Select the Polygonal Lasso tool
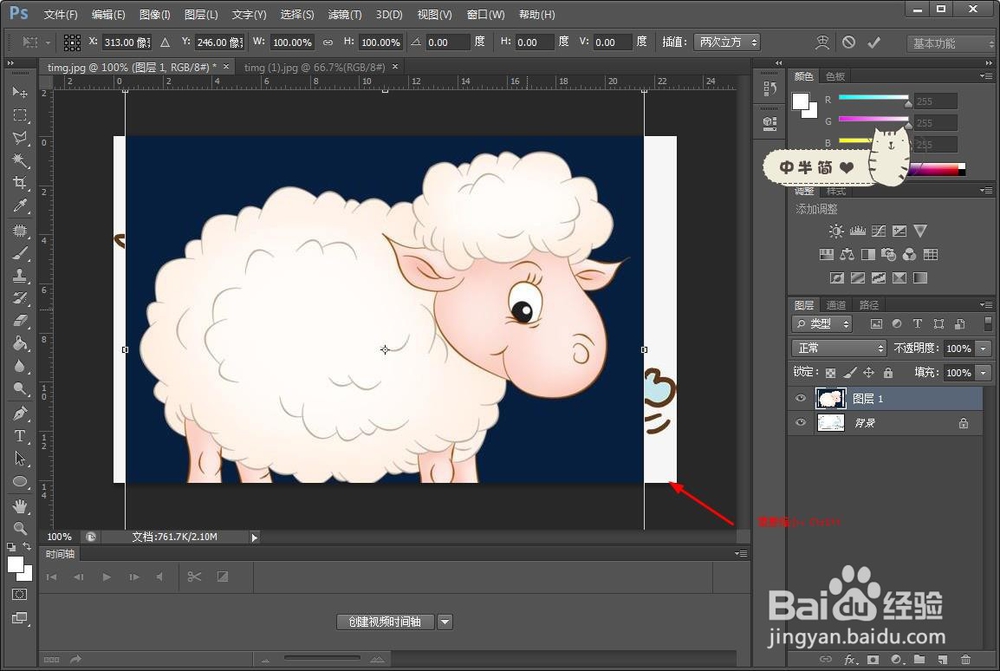 pyautogui.click(x=20, y=138)
